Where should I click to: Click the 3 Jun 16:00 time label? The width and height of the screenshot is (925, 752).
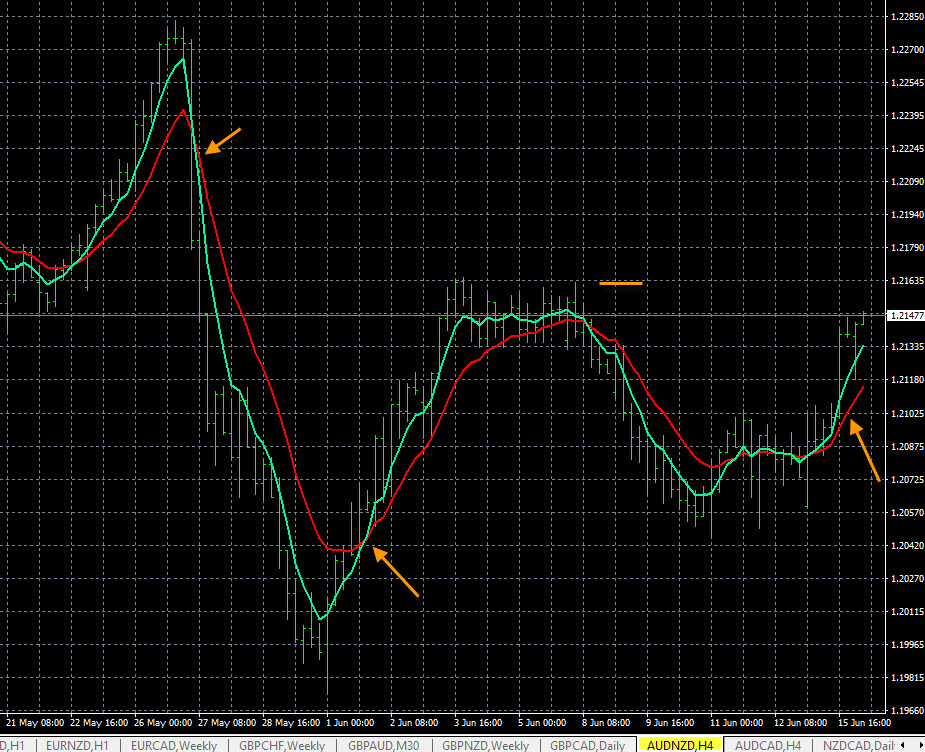(478, 723)
